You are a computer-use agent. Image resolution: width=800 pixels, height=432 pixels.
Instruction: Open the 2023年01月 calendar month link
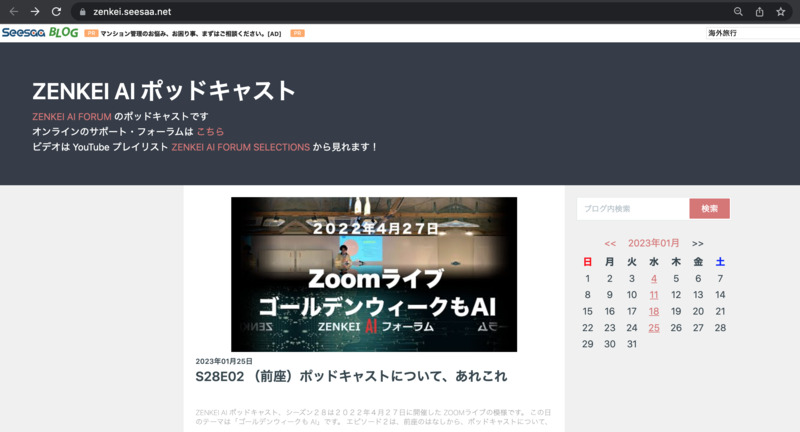[x=653, y=243]
